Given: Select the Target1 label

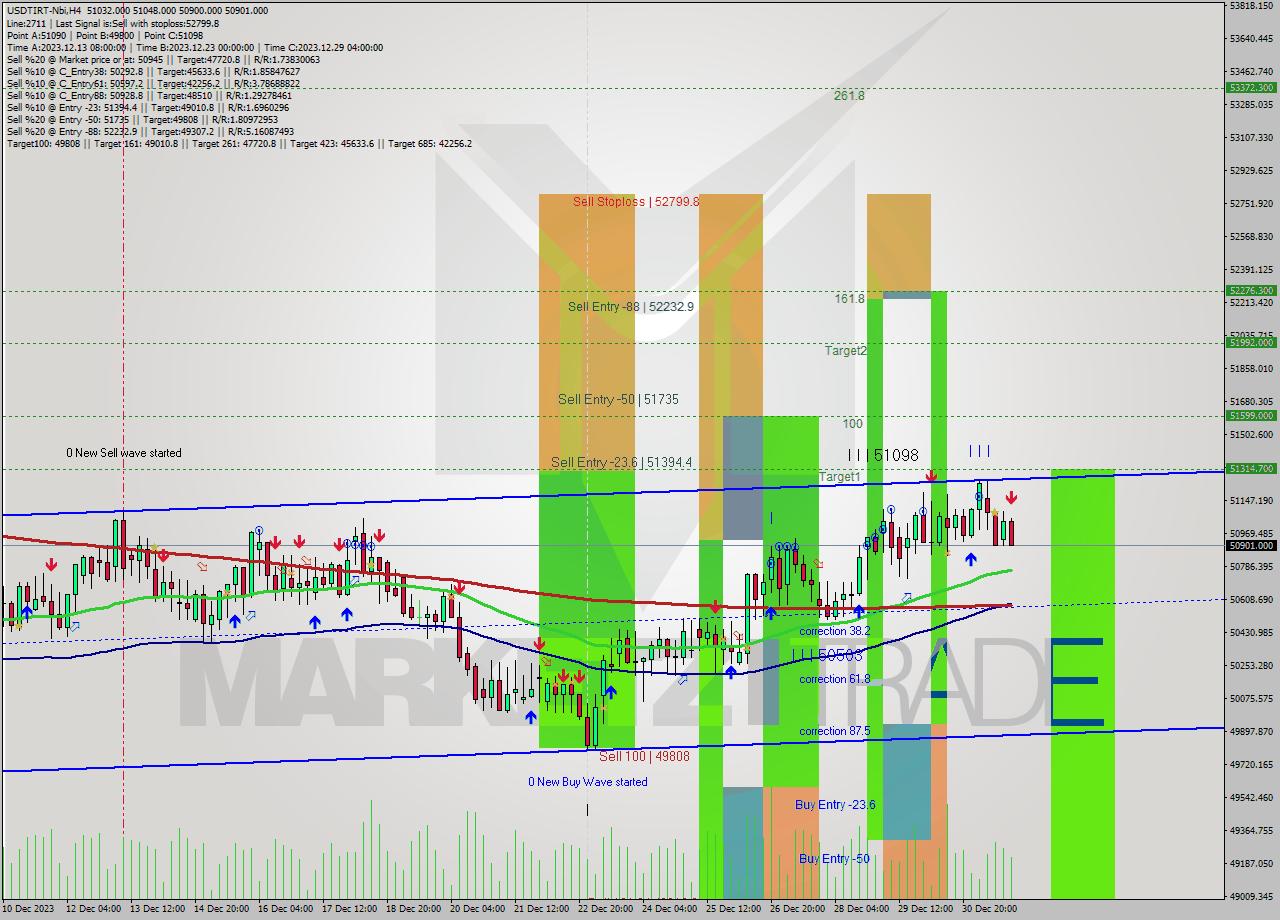Looking at the screenshot, I should click(x=839, y=477).
